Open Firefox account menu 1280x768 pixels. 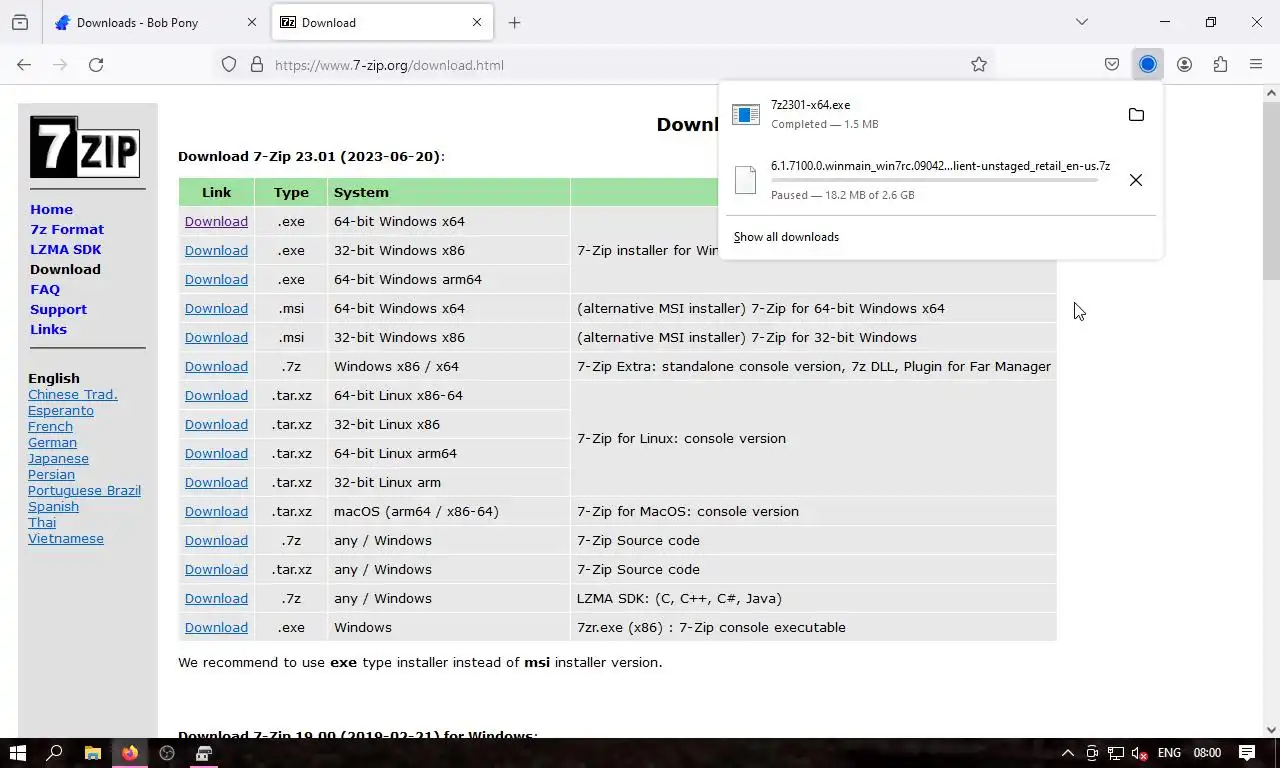coord(1184,65)
